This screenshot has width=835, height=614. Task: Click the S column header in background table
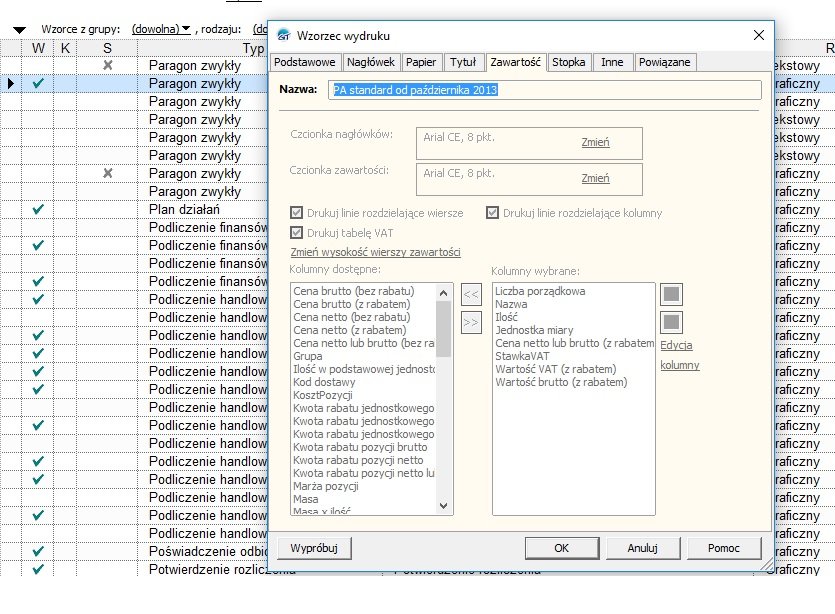pos(107,48)
